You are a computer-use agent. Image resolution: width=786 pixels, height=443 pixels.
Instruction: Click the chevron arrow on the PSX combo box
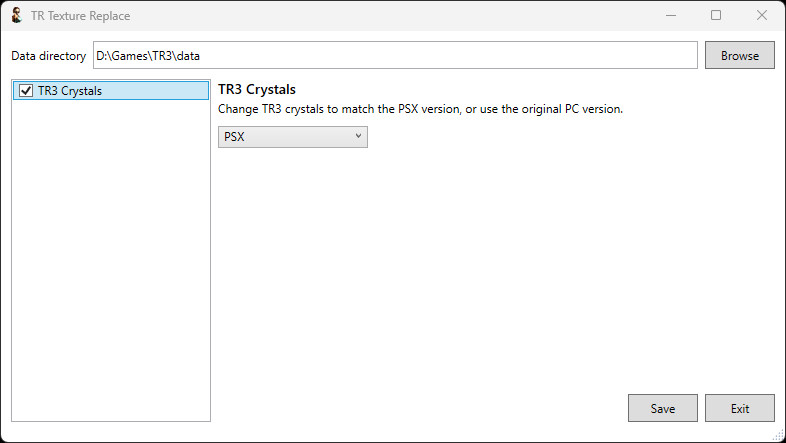[358, 137]
